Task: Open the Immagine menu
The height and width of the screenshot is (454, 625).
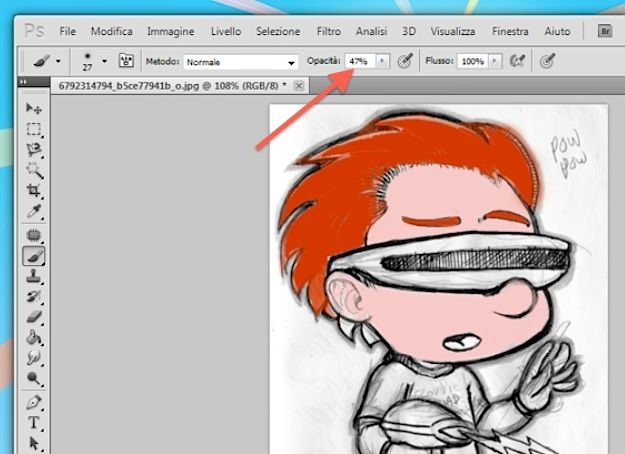Action: (x=171, y=31)
